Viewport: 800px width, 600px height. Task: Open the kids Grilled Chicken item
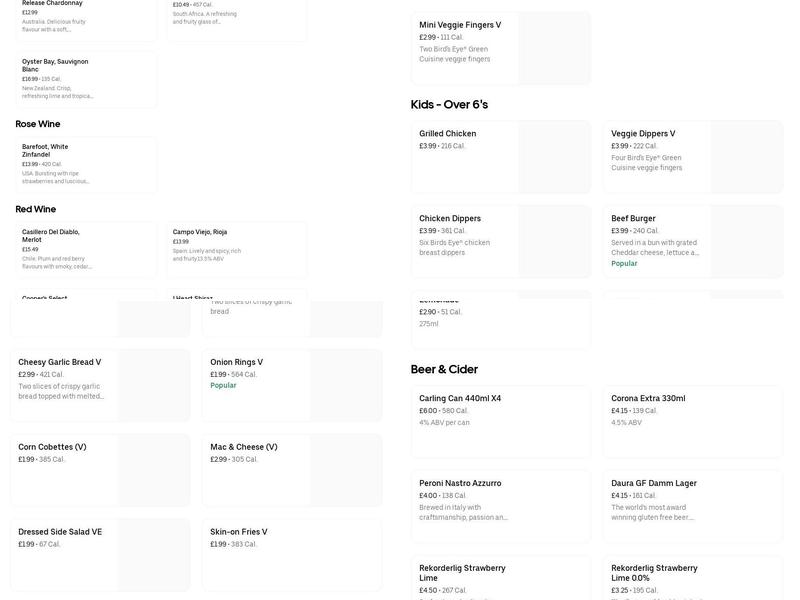pos(501,157)
